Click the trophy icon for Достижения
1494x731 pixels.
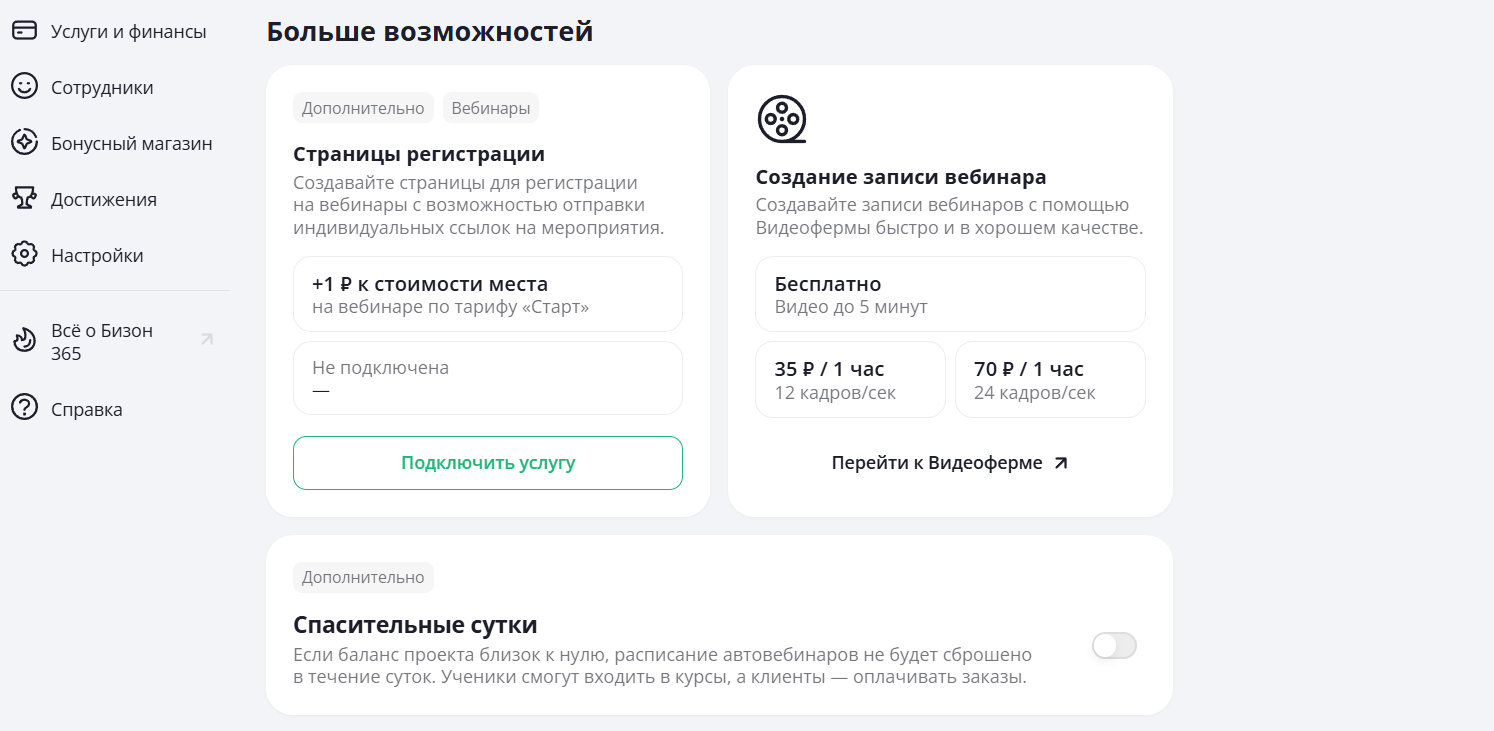(x=24, y=199)
